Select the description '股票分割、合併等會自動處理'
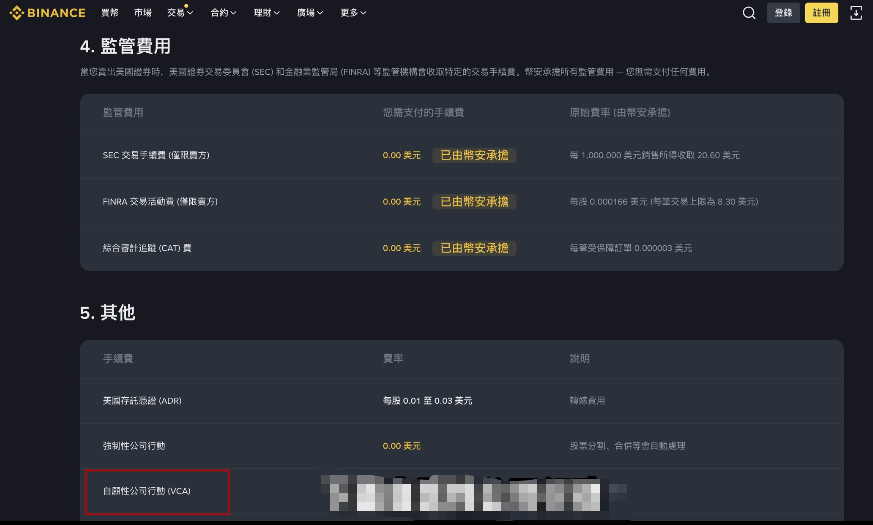873x525 pixels. [x=627, y=446]
